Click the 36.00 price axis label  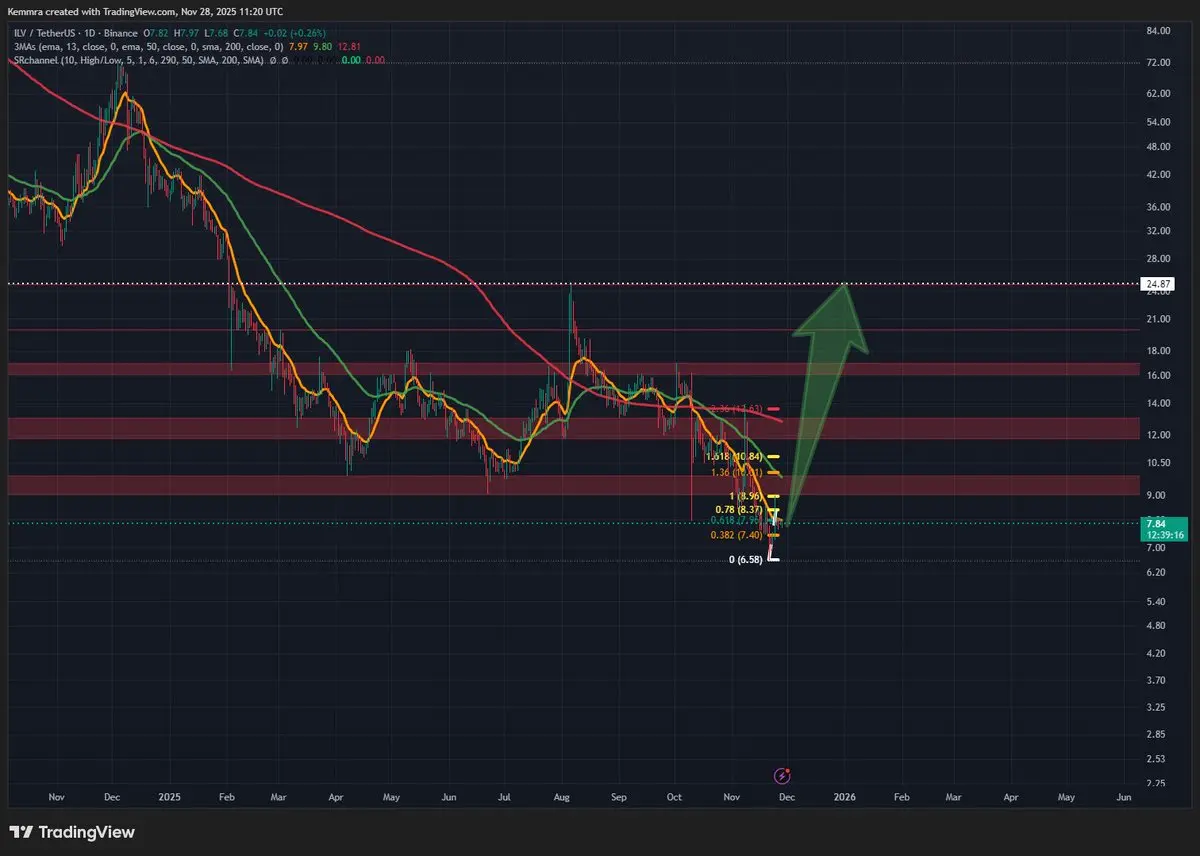tap(1159, 207)
